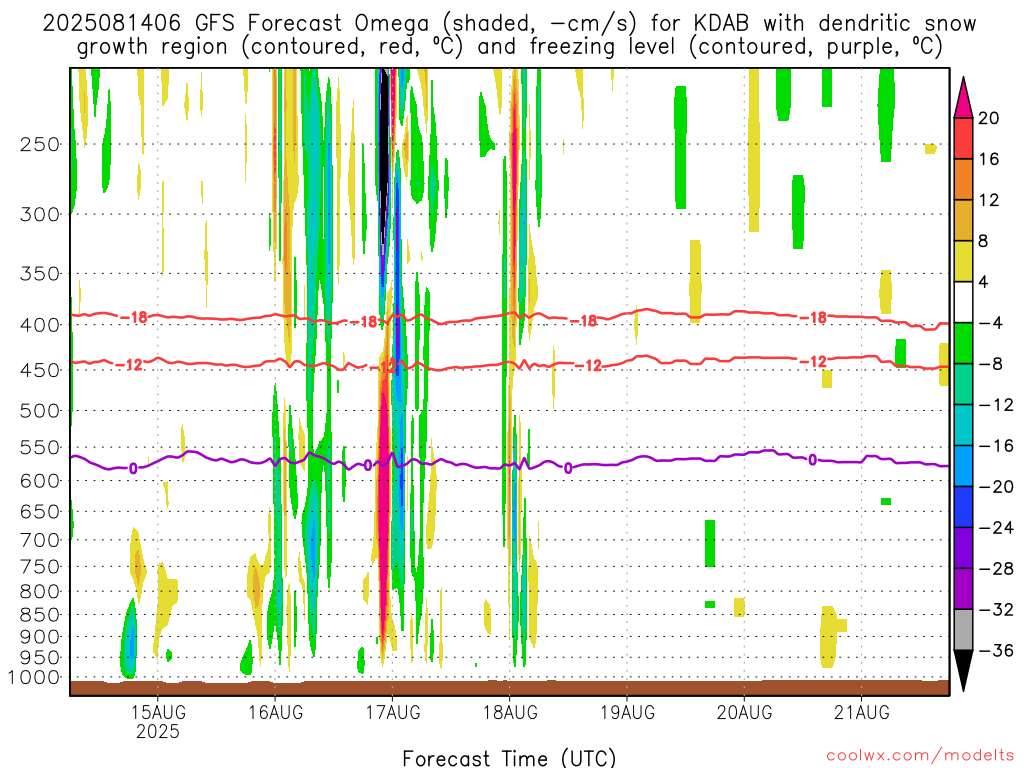Click the colorbar value label 20
This screenshot has height=768, width=1024.
[989, 118]
